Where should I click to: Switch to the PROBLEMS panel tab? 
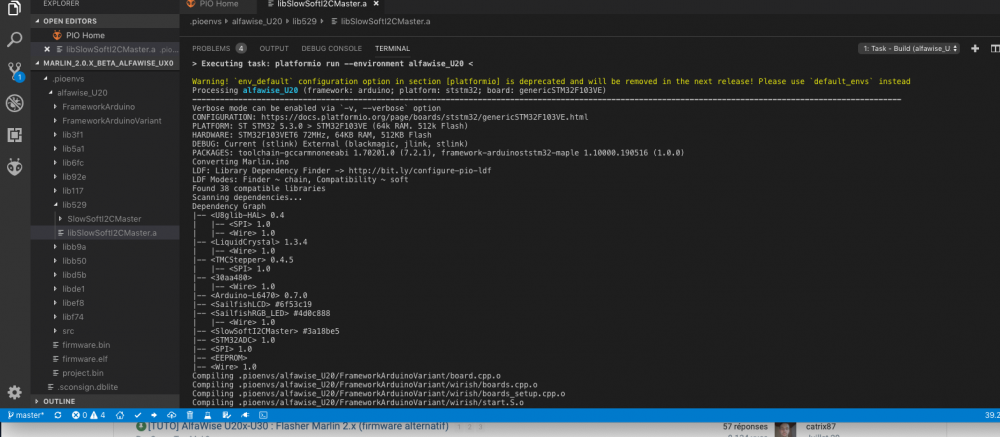(x=219, y=48)
